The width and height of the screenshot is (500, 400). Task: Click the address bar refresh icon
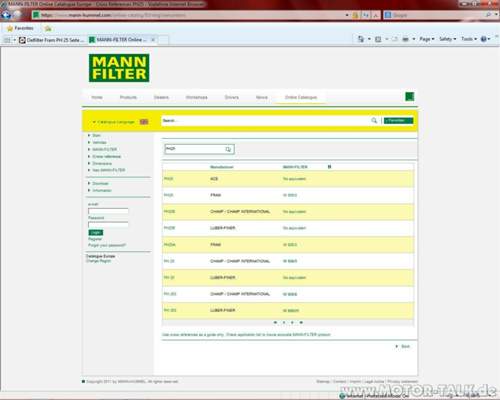(x=366, y=15)
